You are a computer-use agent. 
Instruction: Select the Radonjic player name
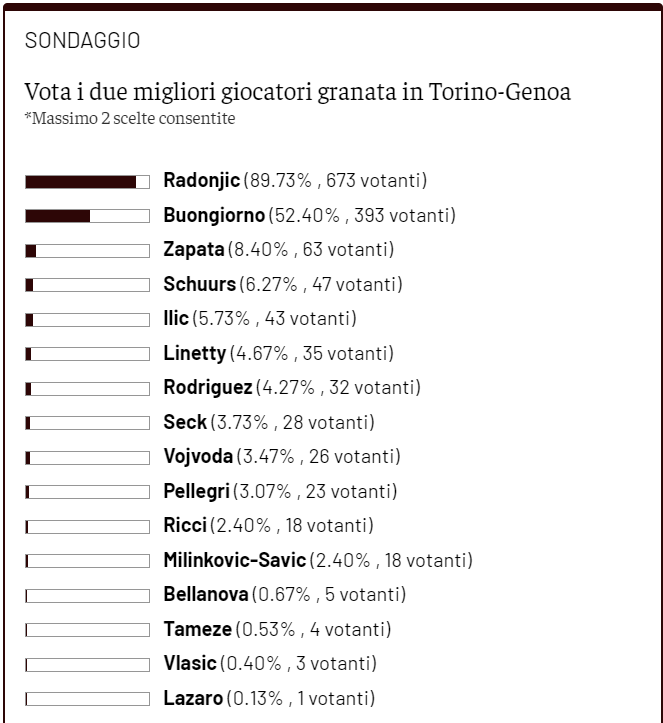[202, 181]
